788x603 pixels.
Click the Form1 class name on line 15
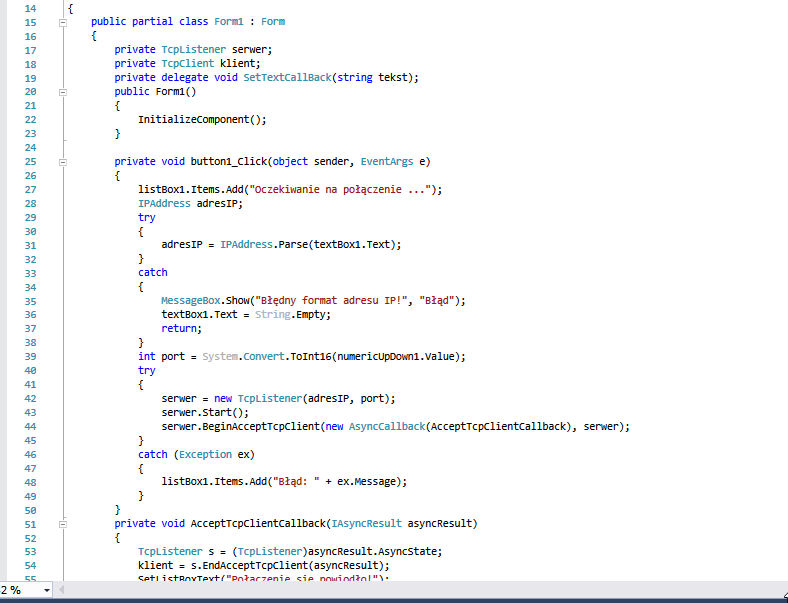pos(229,22)
